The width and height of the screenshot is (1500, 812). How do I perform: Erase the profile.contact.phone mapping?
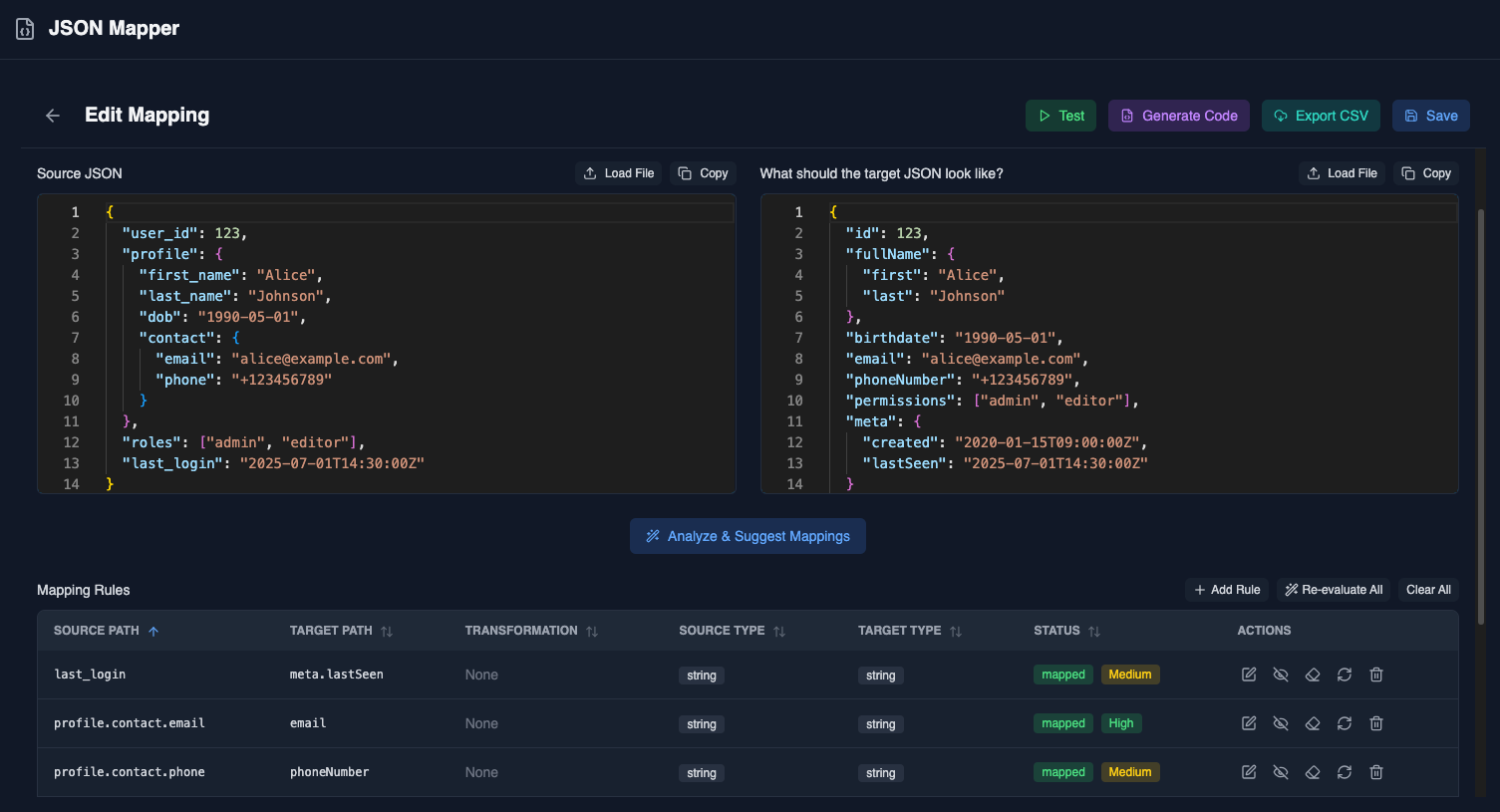click(1313, 772)
